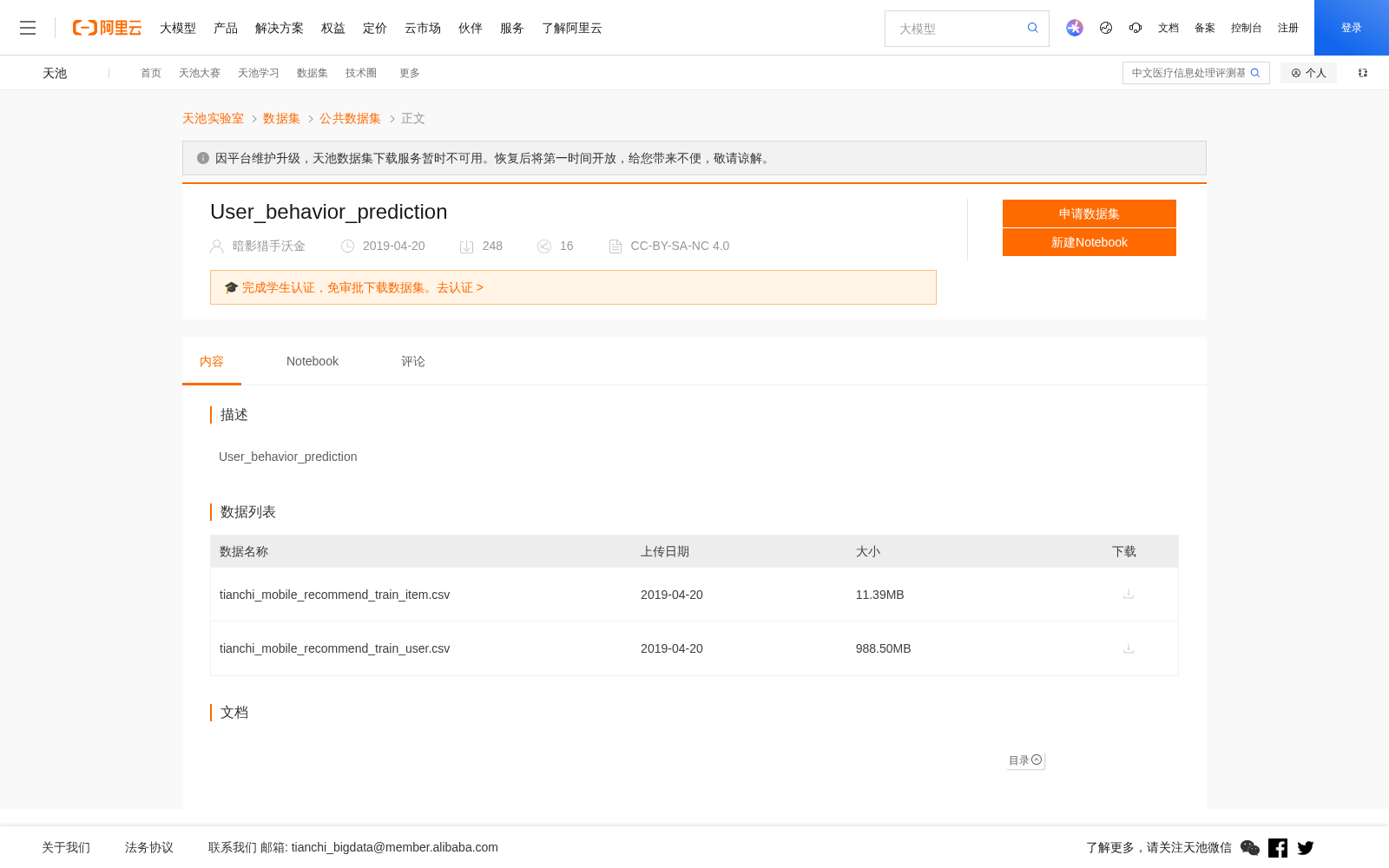Open the hamburger menu icon
The width and height of the screenshot is (1389, 868).
tap(28, 28)
